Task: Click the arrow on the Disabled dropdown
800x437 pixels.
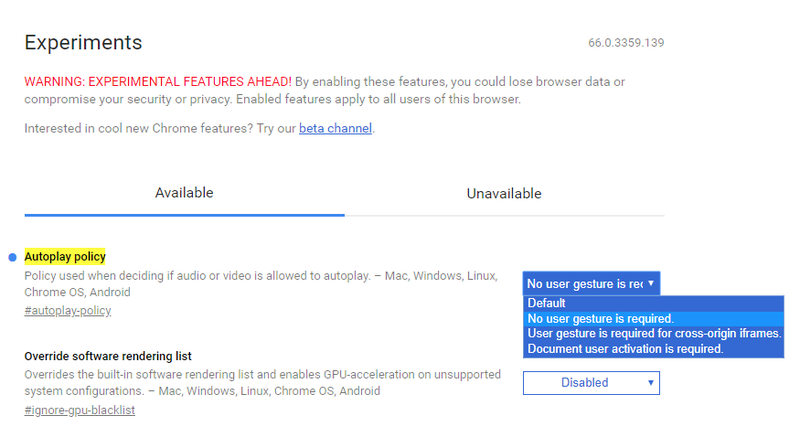Action: click(x=651, y=382)
